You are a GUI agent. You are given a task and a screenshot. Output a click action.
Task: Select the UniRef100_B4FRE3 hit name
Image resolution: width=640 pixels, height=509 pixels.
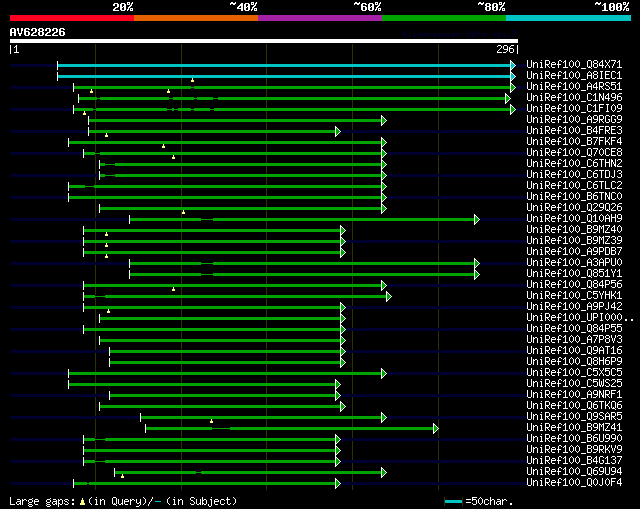tap(574, 131)
